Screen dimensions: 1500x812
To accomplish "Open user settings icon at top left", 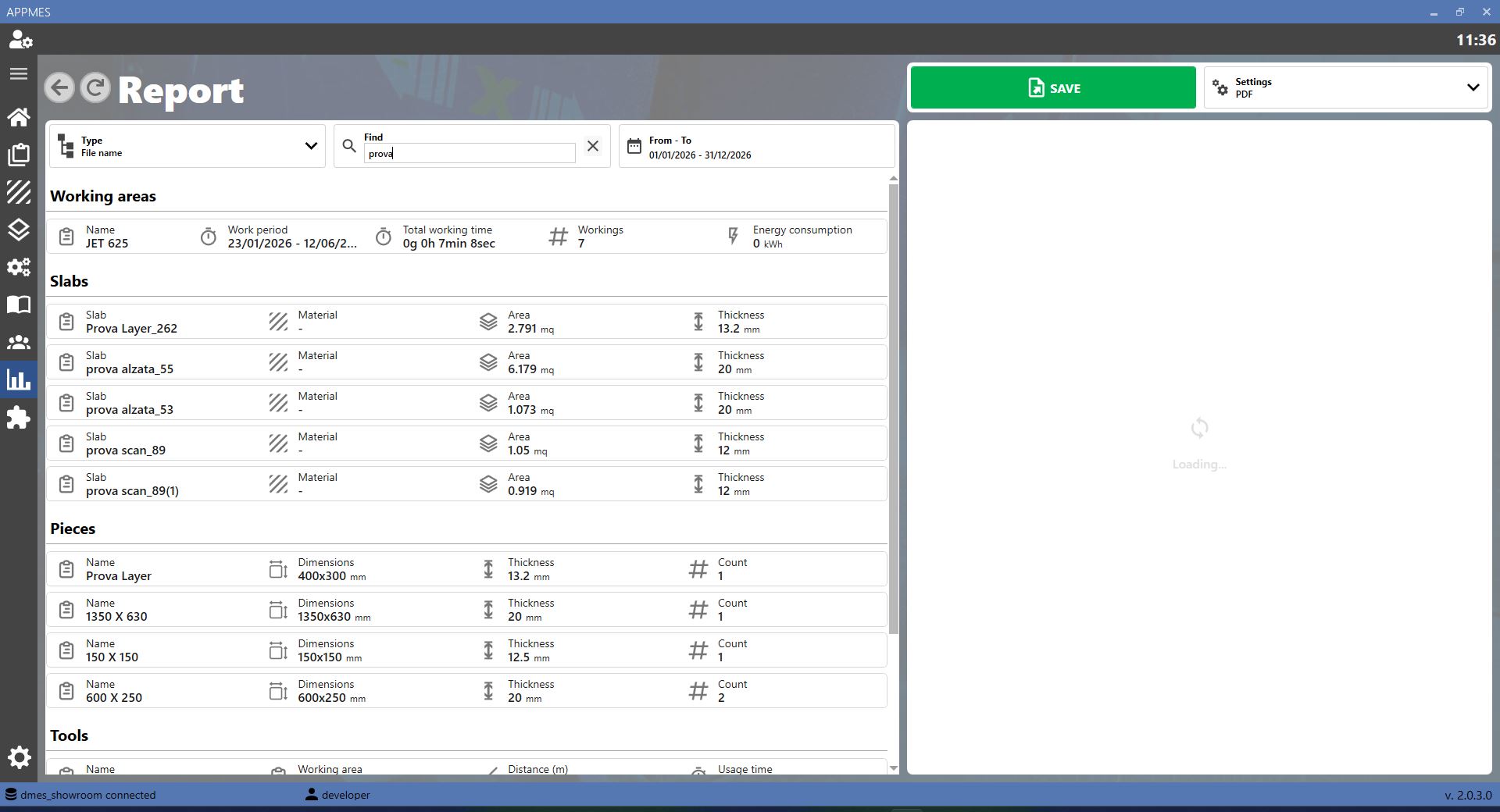I will coord(20,40).
